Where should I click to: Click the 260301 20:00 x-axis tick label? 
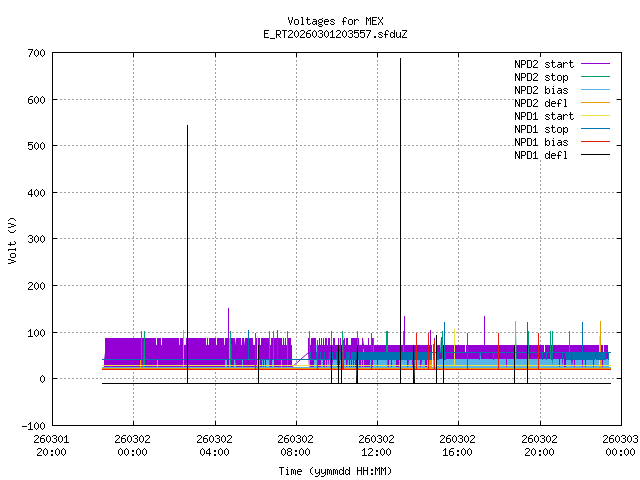(51, 444)
